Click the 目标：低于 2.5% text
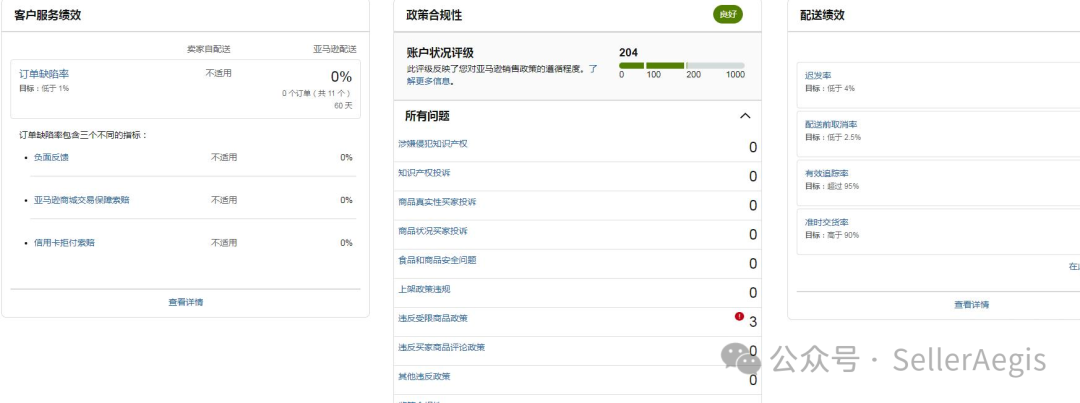 tap(833, 137)
